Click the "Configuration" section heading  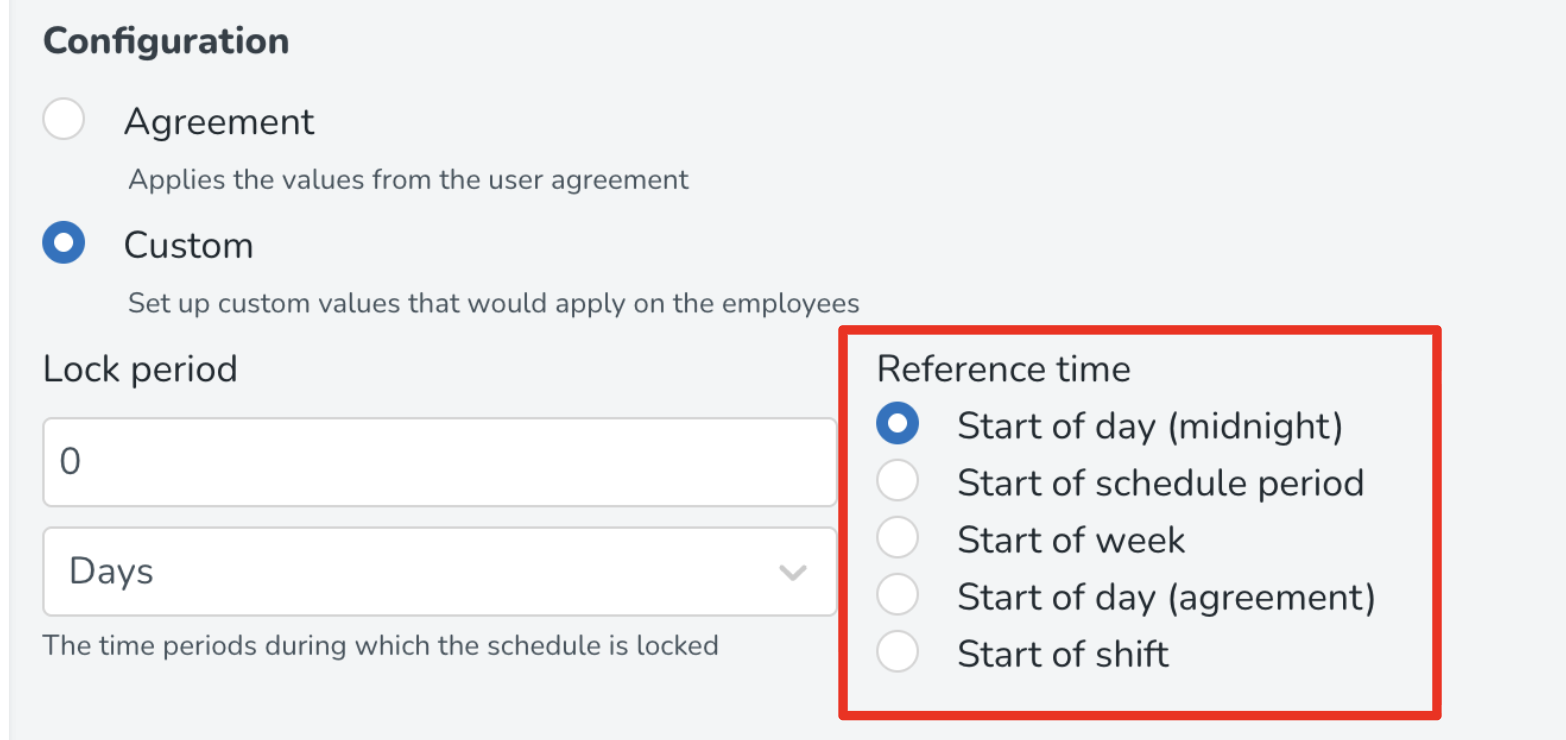click(x=166, y=42)
